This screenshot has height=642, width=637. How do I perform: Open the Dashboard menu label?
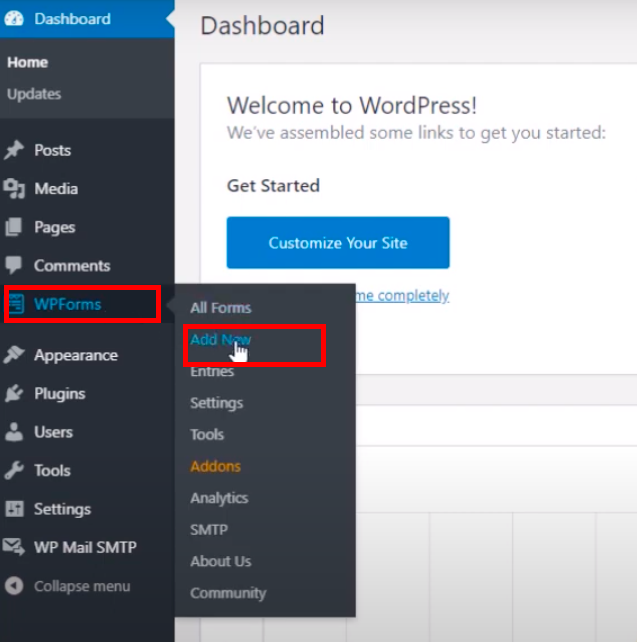72,19
